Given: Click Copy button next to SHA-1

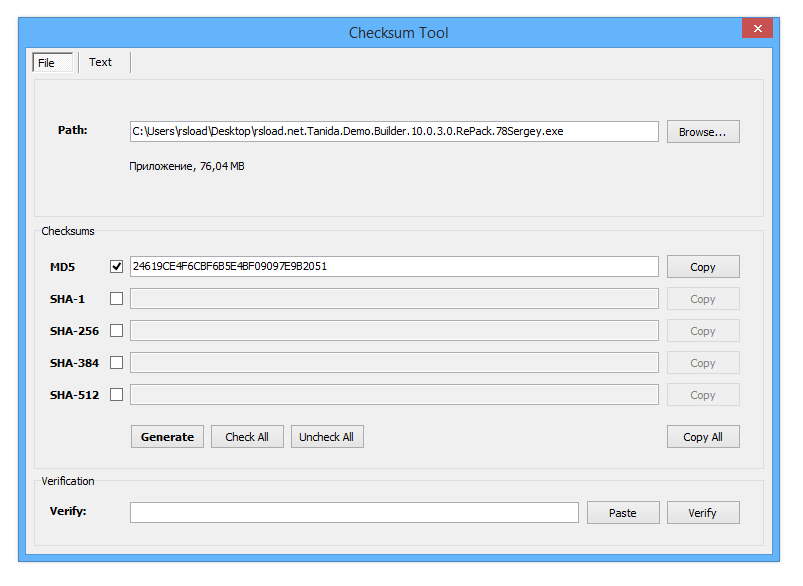Looking at the screenshot, I should coord(703,299).
